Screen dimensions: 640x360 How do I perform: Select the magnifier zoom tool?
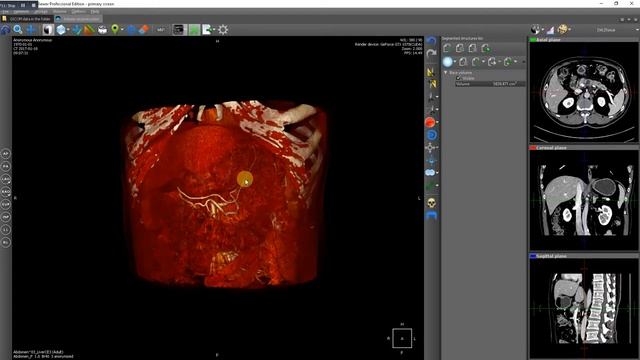click(18, 29)
